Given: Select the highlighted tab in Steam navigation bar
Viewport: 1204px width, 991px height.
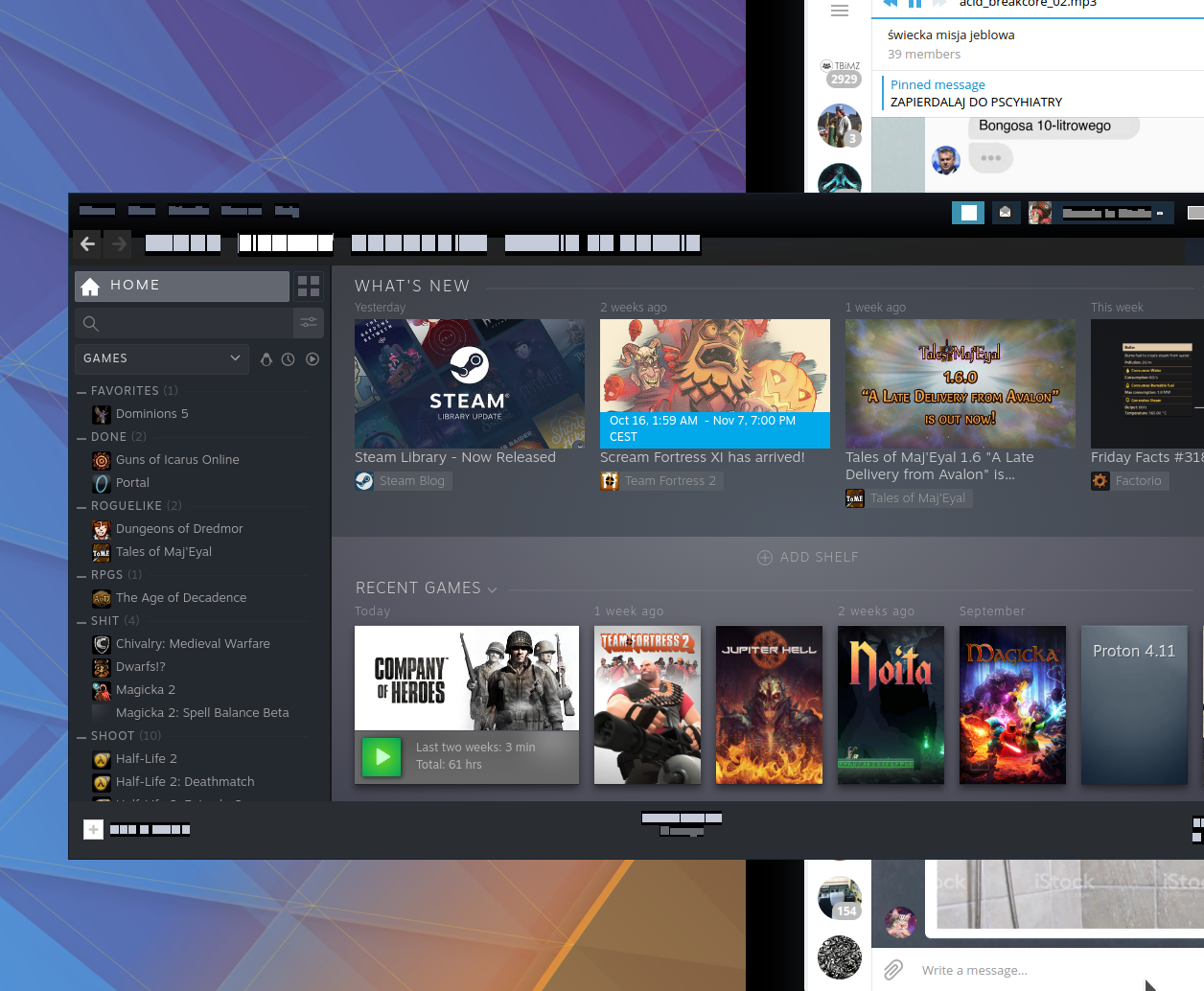Looking at the screenshot, I should [x=286, y=243].
